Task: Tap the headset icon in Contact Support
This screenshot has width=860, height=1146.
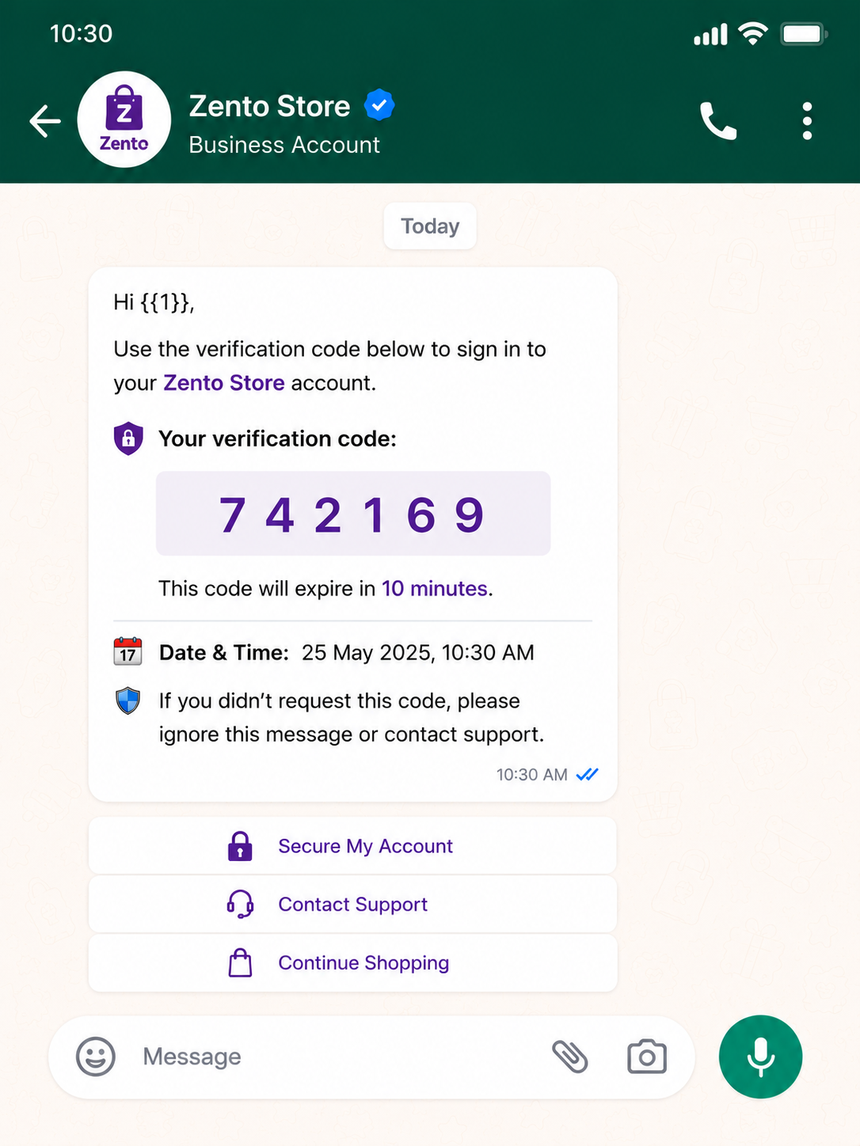Action: [x=240, y=904]
